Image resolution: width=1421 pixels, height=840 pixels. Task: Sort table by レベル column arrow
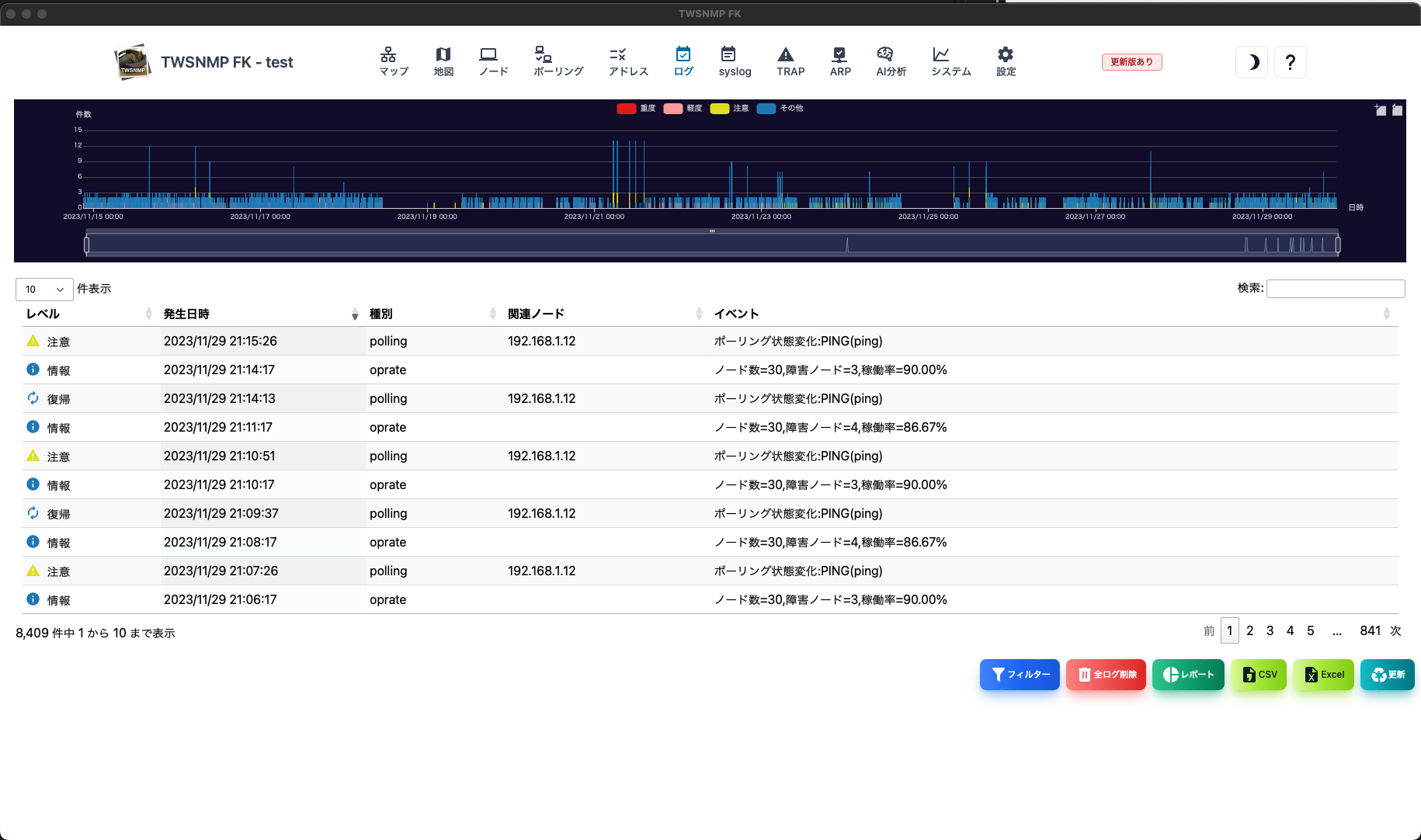148,314
